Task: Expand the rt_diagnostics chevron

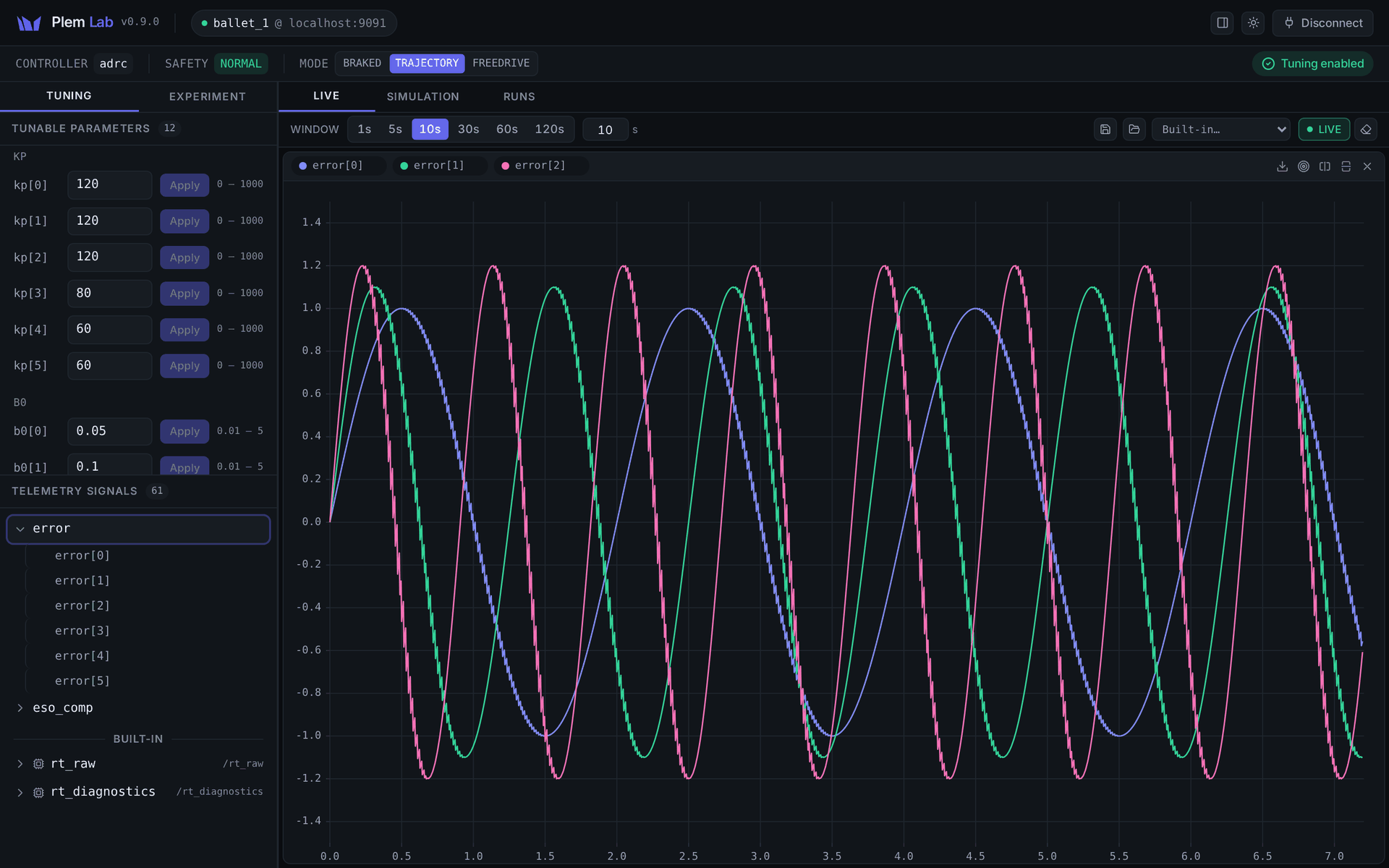Action: point(20,793)
